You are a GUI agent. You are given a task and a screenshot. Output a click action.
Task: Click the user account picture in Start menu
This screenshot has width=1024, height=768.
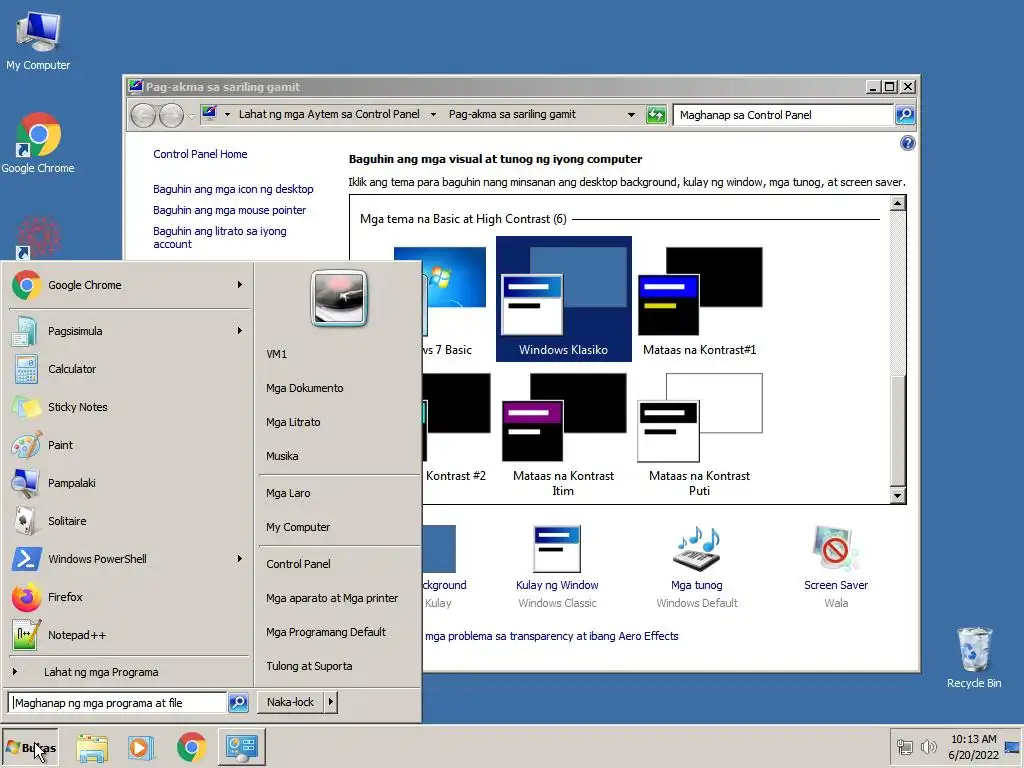339,298
